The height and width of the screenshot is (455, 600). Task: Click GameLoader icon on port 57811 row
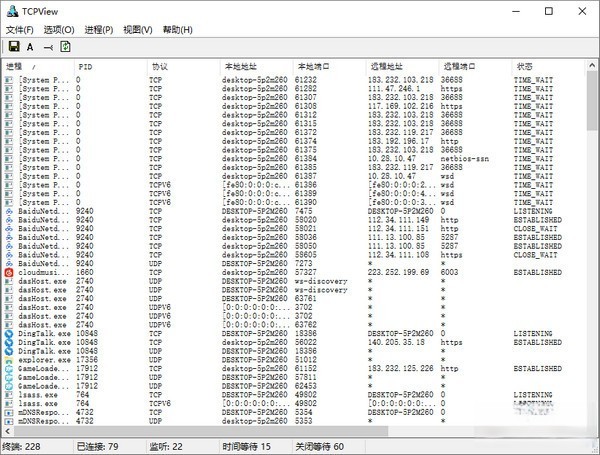(x=9, y=378)
